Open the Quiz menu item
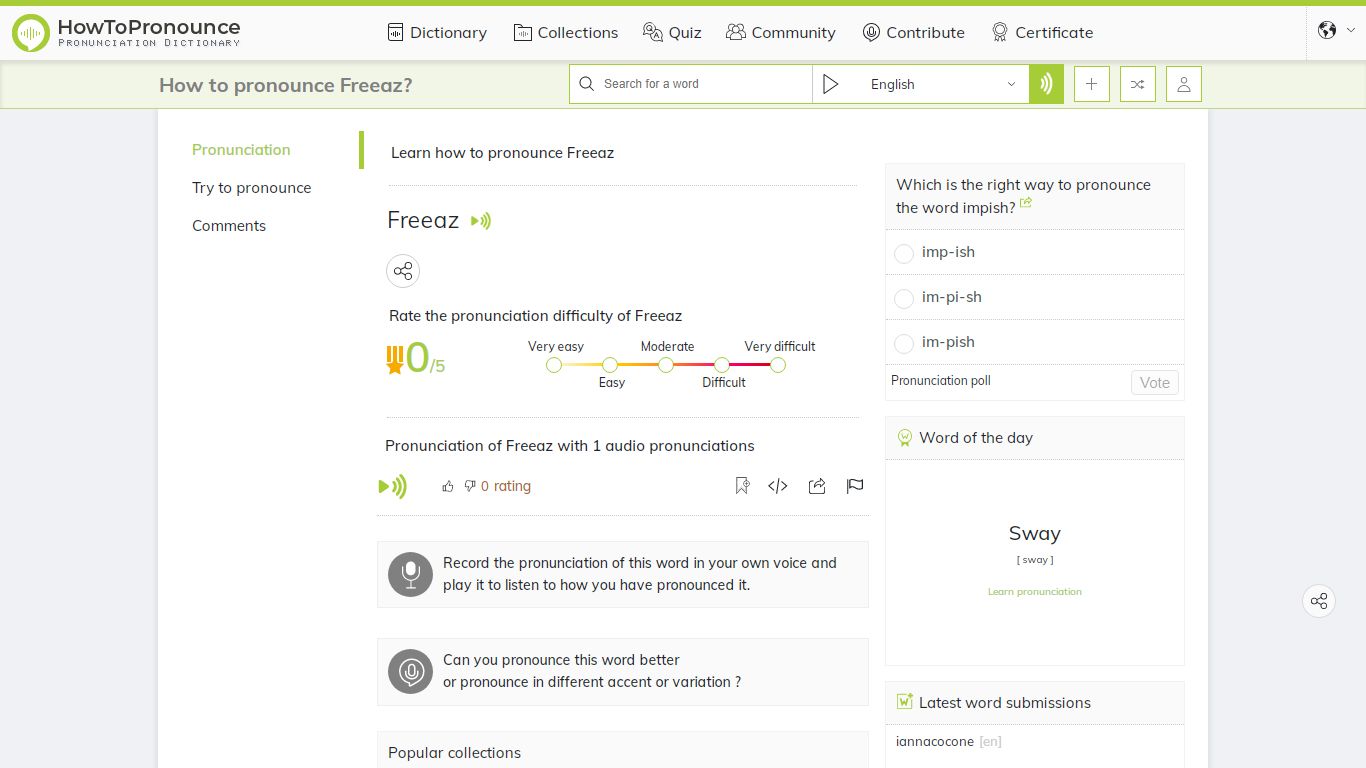This screenshot has height=768, width=1366. 672,32
